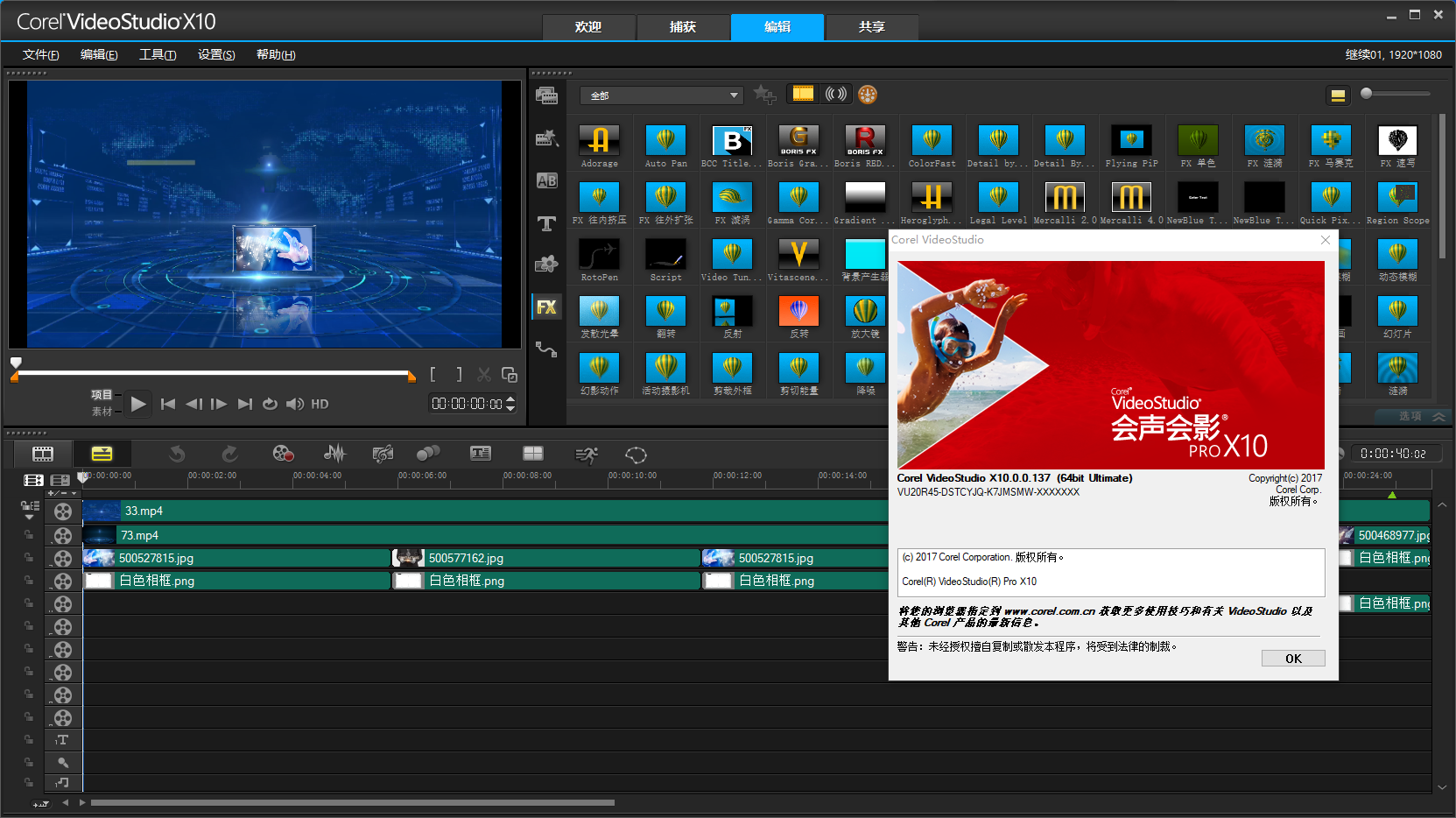This screenshot has height=818, width=1456.
Task: Open the 设置 menu
Action: [x=216, y=54]
